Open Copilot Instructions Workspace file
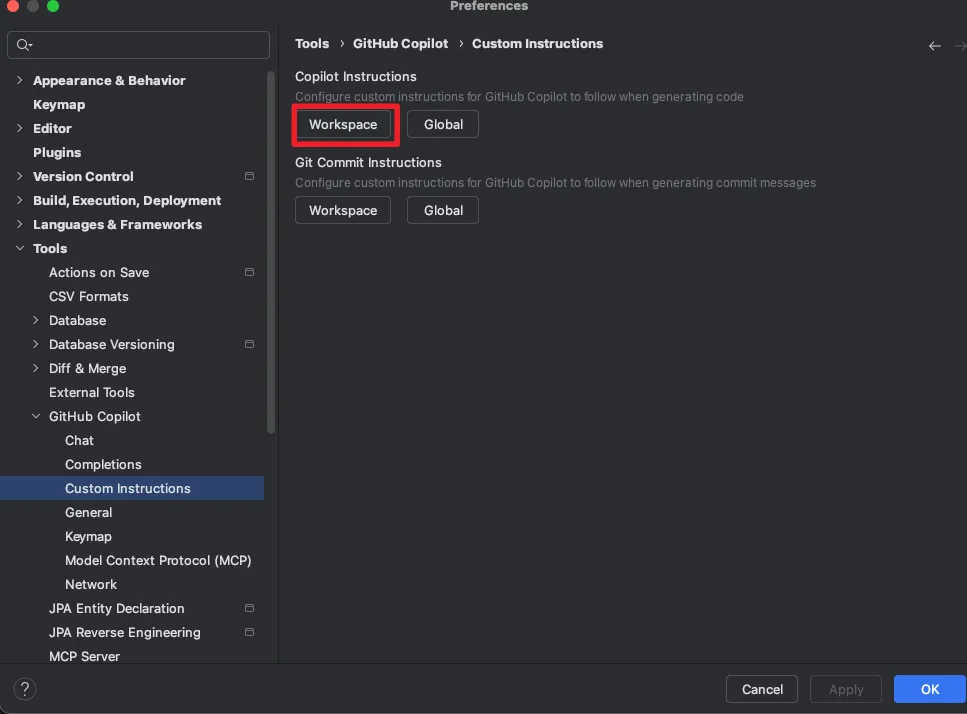The width and height of the screenshot is (967, 714). tap(343, 125)
